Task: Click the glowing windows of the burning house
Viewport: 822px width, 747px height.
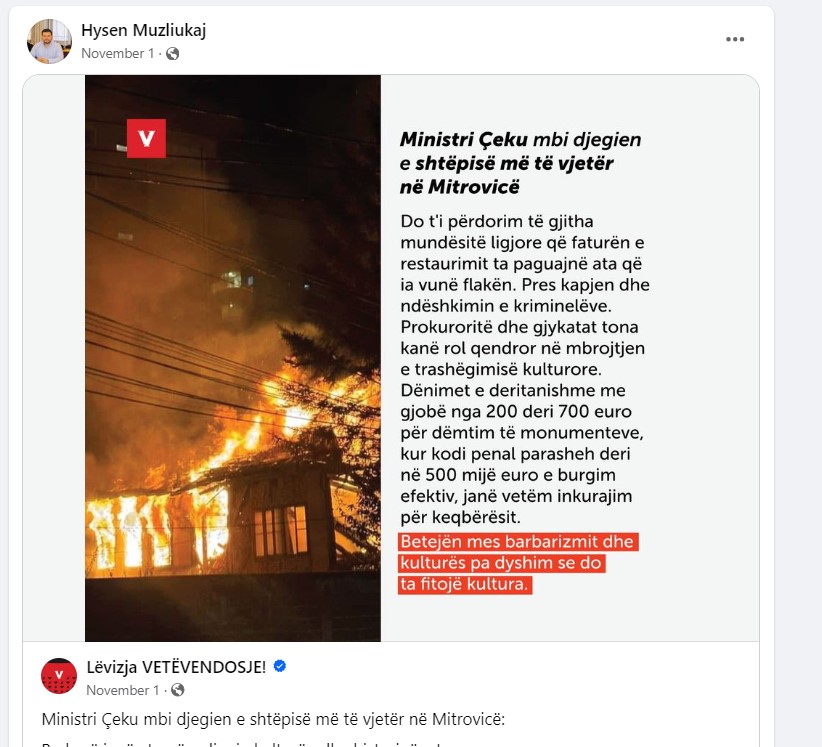Action: [x=280, y=531]
